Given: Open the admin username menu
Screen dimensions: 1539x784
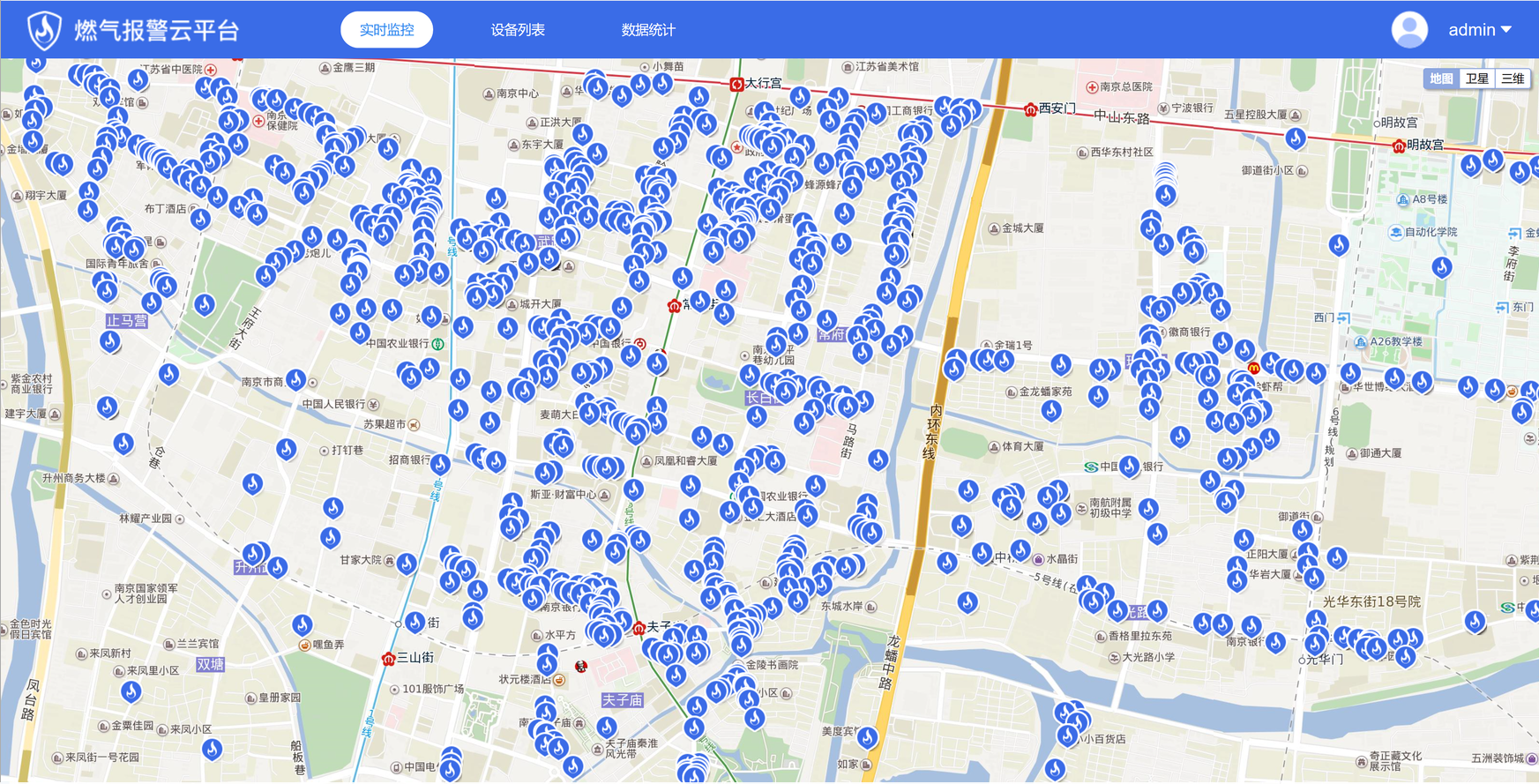Looking at the screenshot, I should (x=1471, y=30).
